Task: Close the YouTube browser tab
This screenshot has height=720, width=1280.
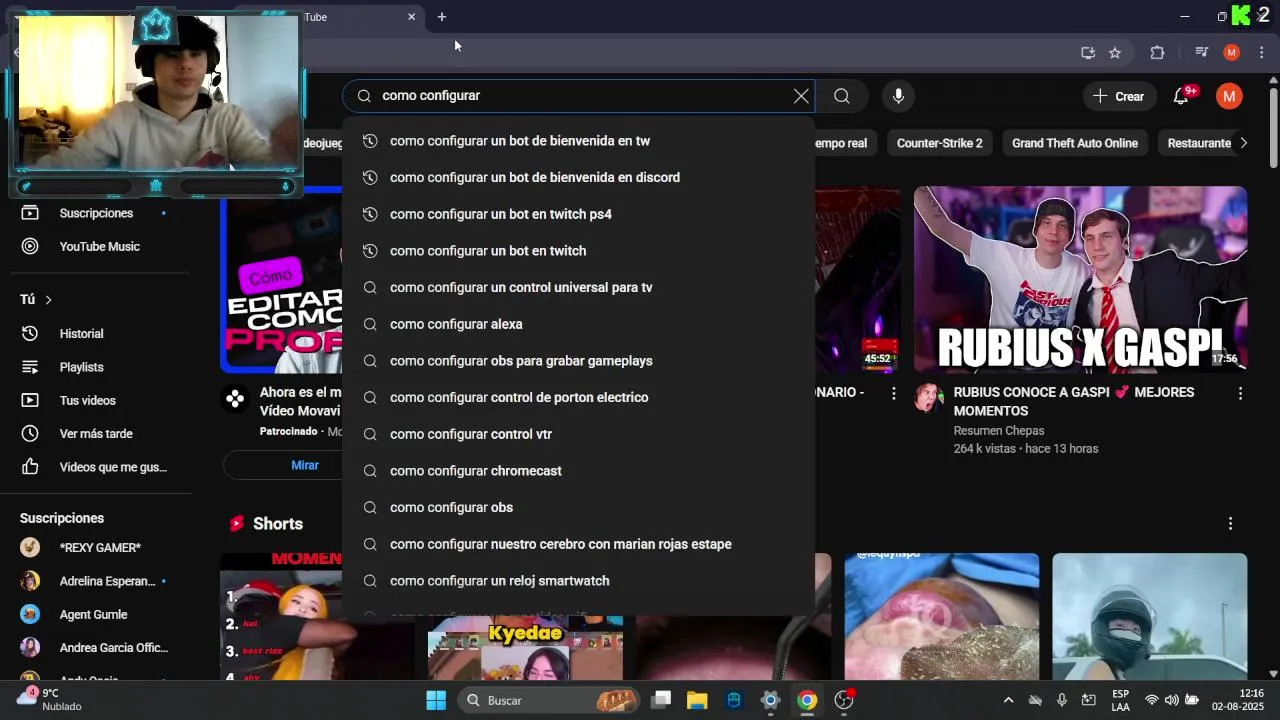Action: pyautogui.click(x=411, y=17)
